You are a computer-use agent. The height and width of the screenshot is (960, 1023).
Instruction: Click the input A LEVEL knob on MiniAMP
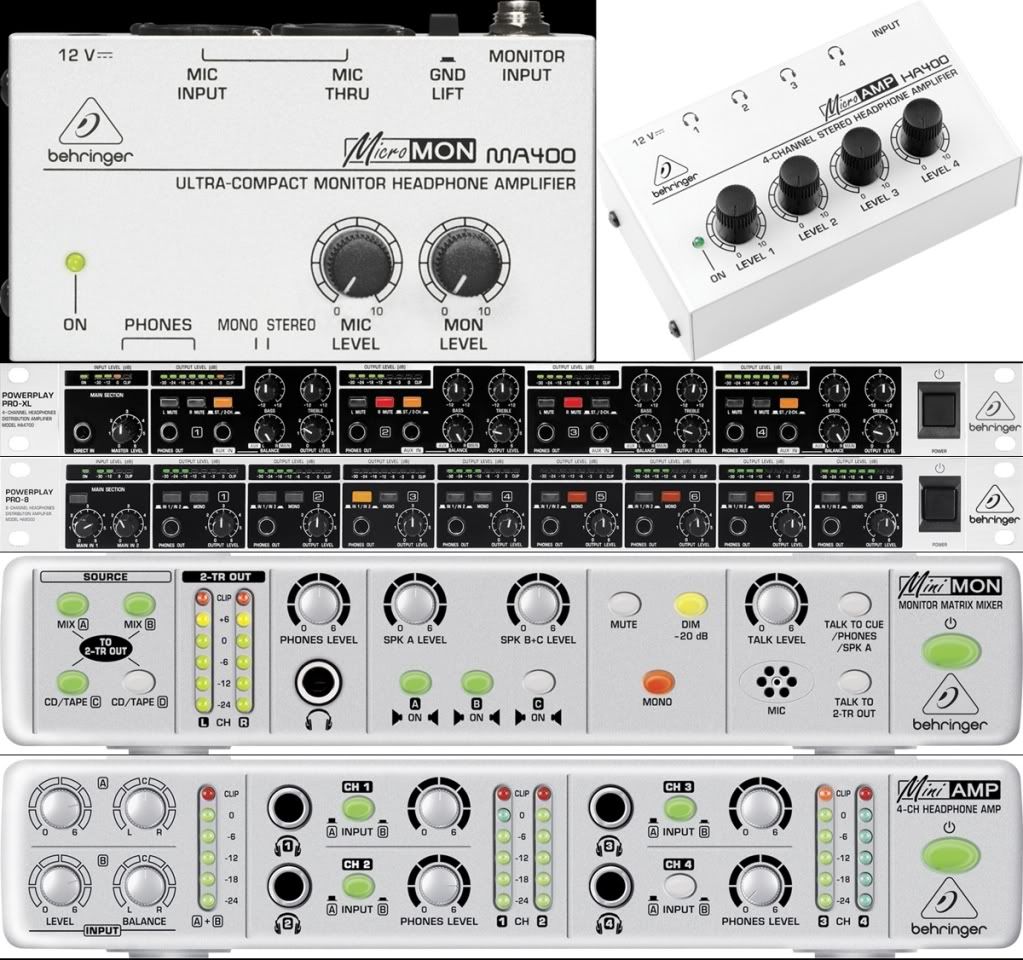click(60, 807)
